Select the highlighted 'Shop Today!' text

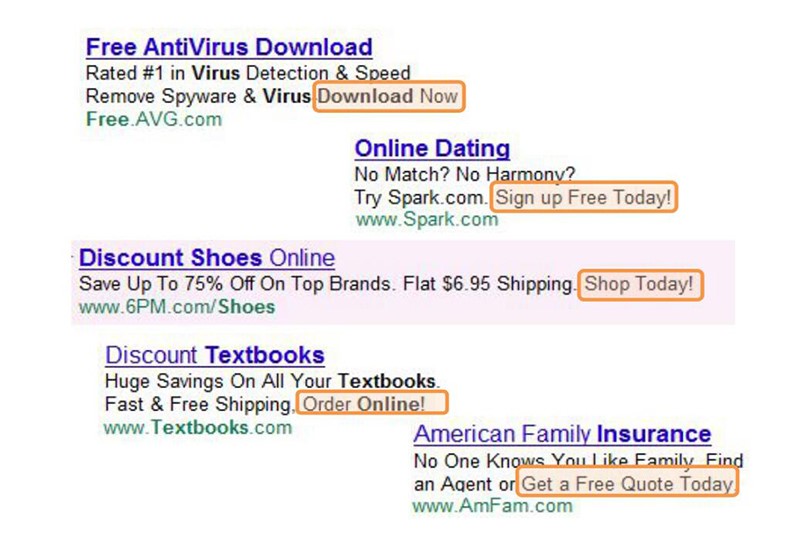[639, 284]
